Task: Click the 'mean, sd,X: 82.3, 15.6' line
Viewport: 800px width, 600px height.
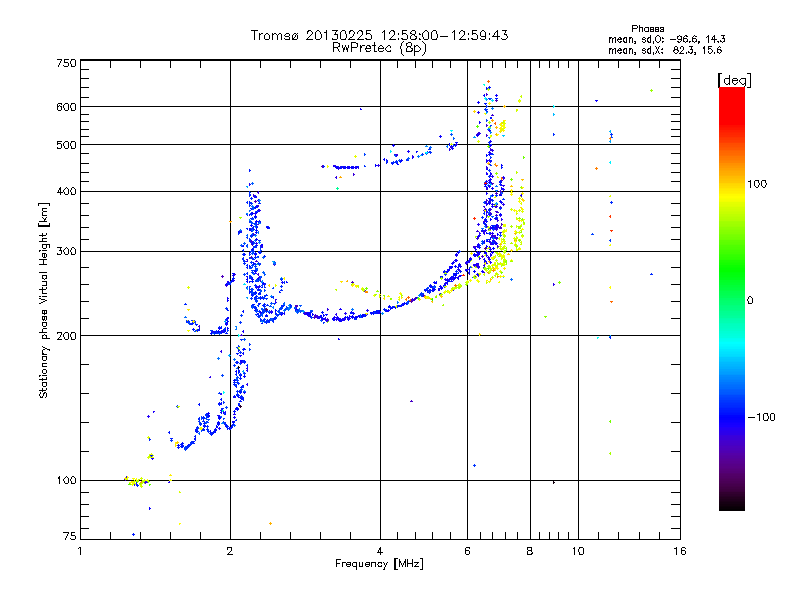Action: click(665, 50)
